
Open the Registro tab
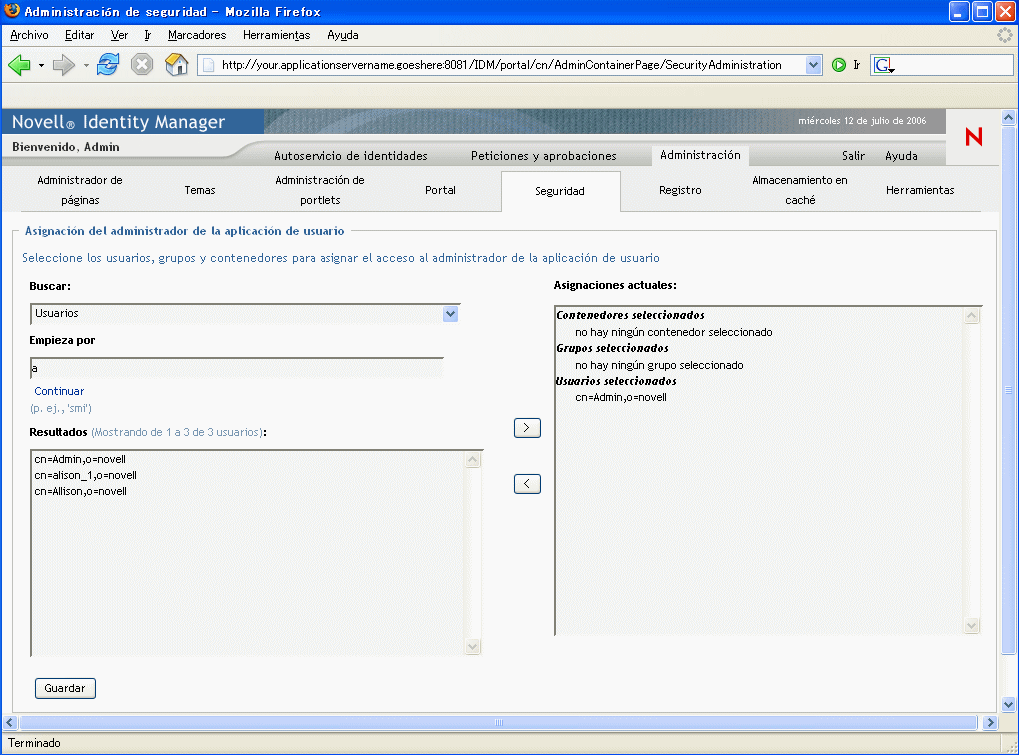tap(680, 190)
